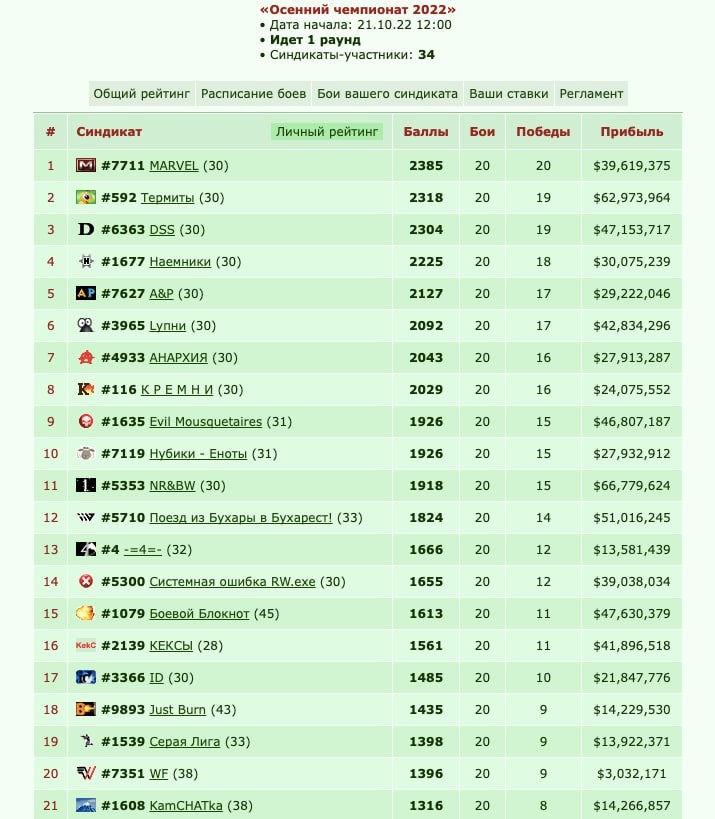Click the -=4=- syndicate icon
The height and width of the screenshot is (819, 715).
pyautogui.click(x=86, y=549)
